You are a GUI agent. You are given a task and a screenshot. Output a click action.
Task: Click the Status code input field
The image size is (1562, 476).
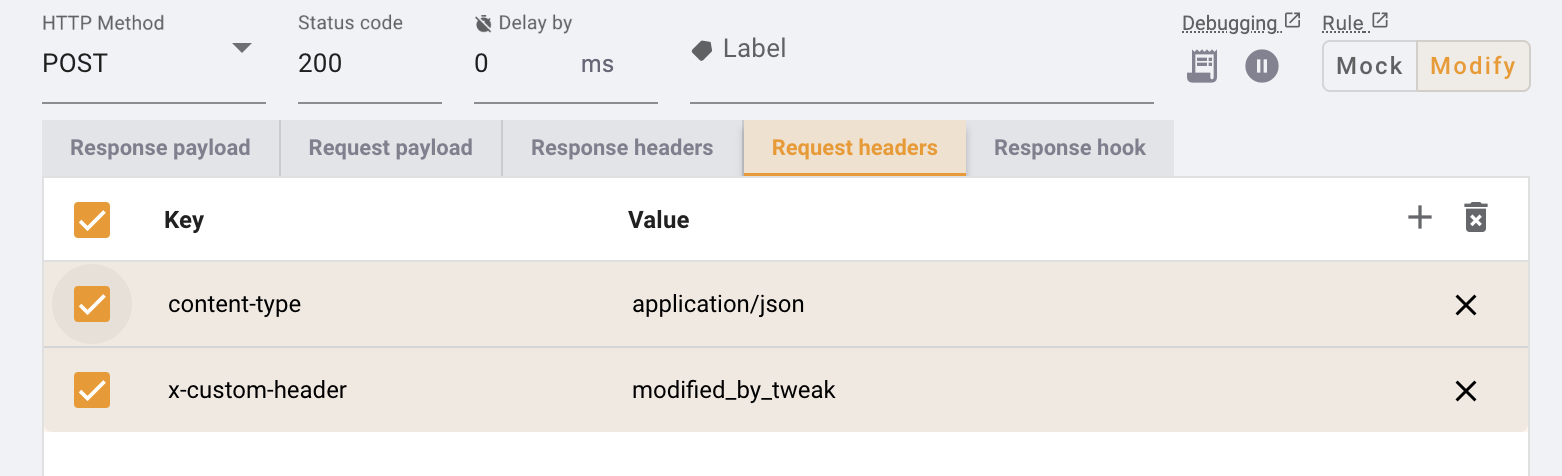click(x=369, y=64)
